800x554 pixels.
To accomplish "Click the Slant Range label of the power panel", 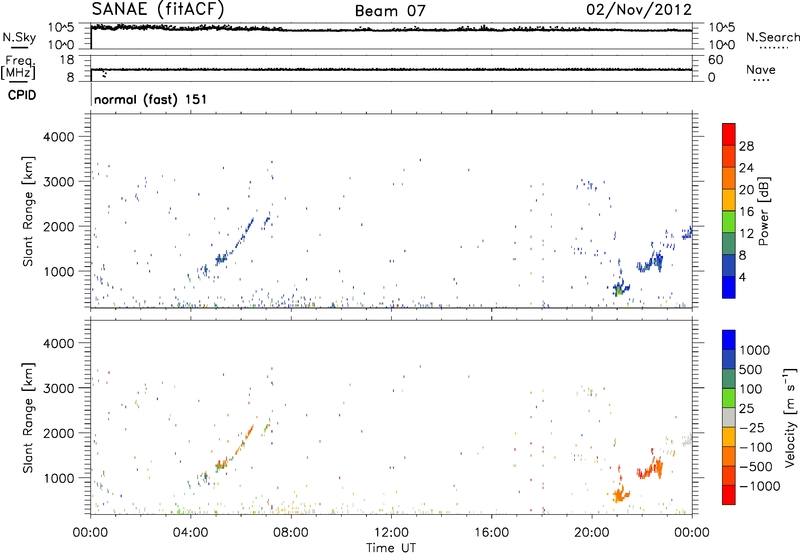I will (x=28, y=211).
